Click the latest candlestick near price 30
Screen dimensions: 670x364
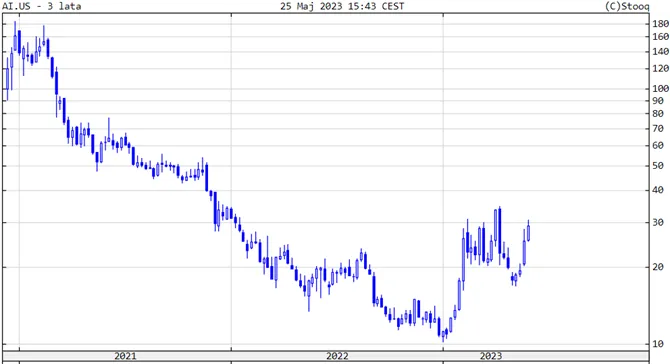coord(529,232)
